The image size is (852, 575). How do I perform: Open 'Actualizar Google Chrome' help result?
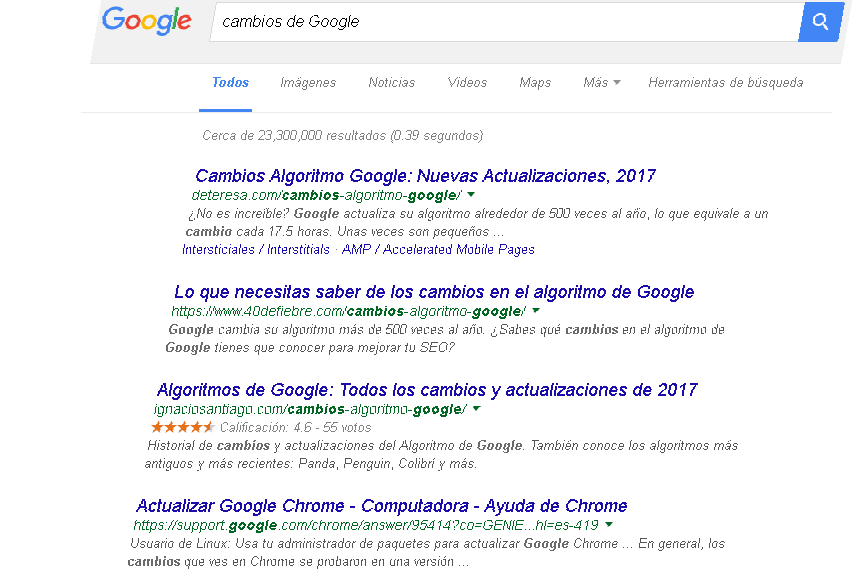coord(381,506)
